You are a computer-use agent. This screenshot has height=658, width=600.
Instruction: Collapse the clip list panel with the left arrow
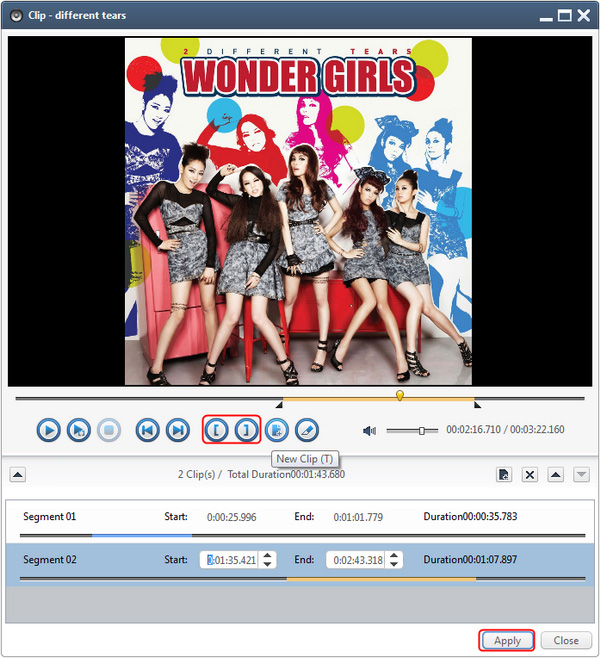click(x=18, y=474)
